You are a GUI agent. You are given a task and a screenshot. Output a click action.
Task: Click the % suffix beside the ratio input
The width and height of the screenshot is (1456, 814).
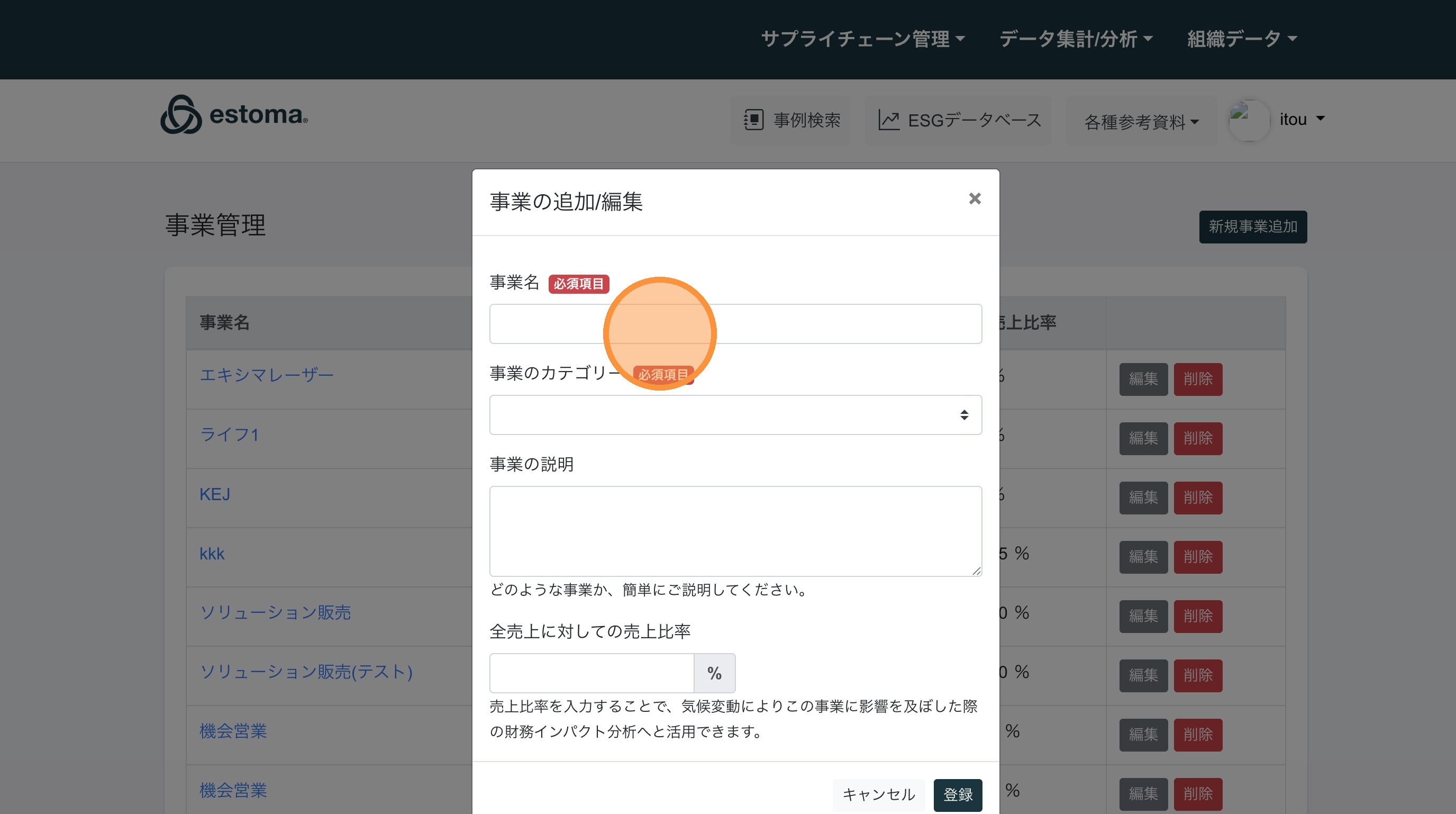coord(714,673)
